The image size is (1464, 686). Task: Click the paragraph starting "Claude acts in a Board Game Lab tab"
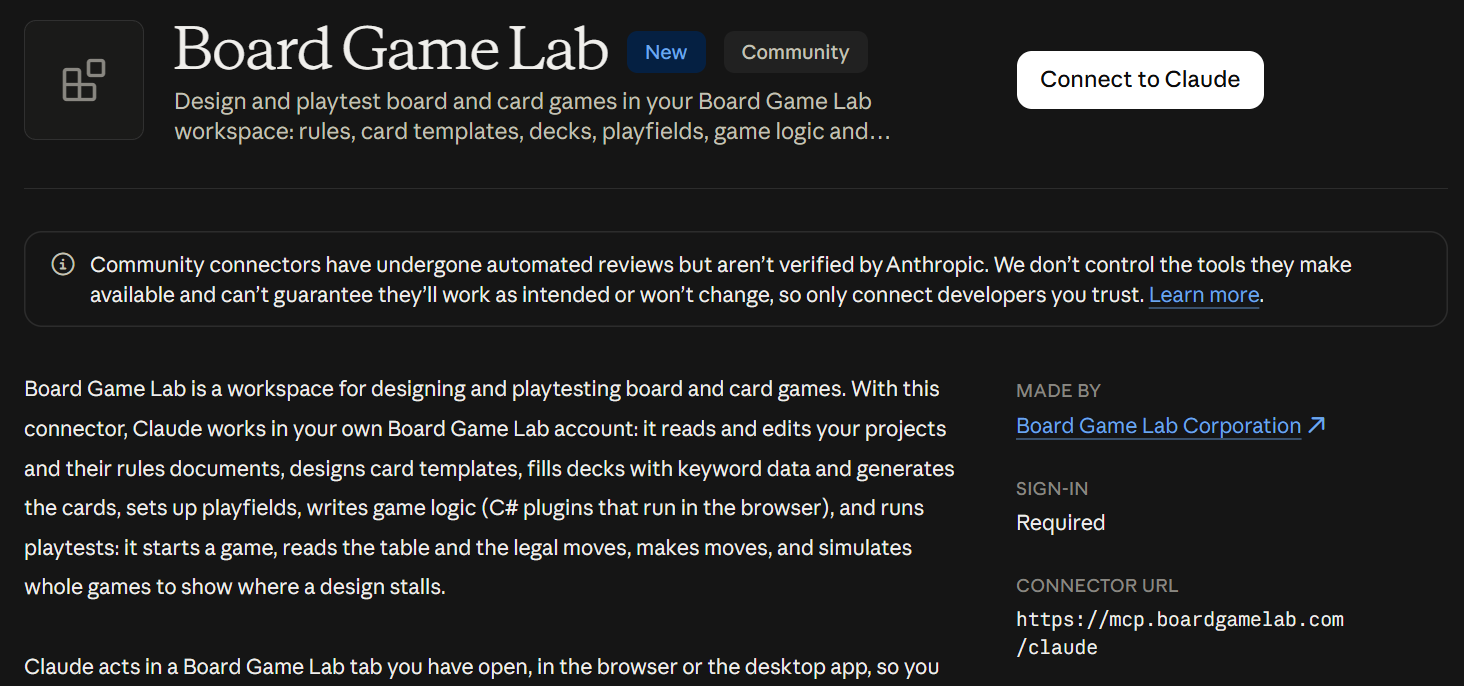click(481, 667)
